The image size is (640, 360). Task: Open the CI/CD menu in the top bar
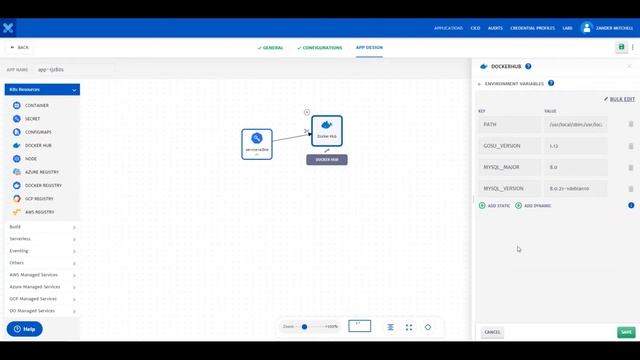click(475, 28)
